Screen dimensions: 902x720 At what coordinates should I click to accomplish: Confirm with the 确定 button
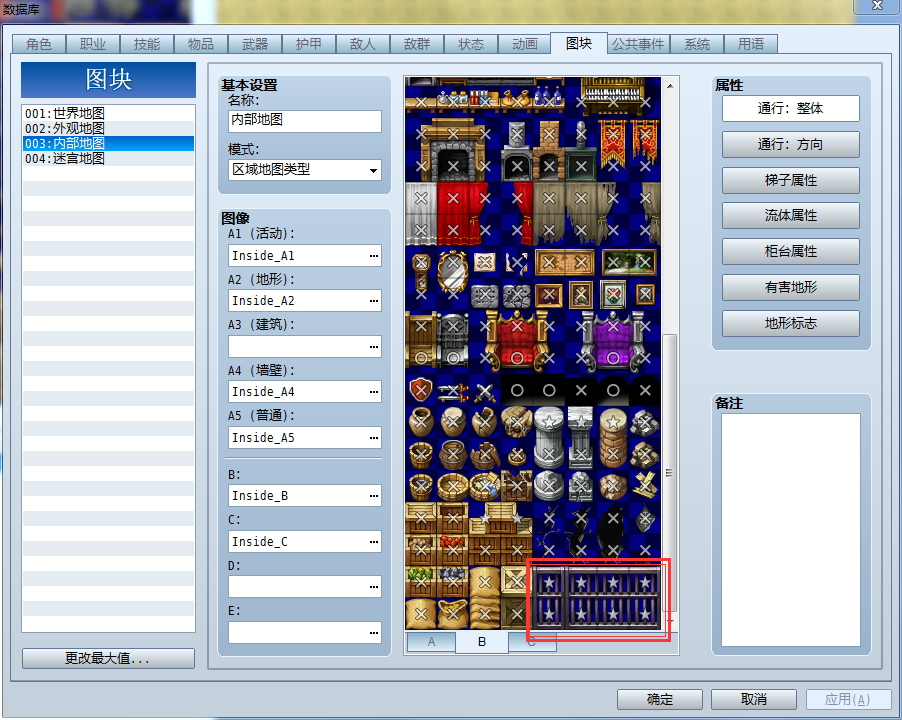(x=660, y=699)
